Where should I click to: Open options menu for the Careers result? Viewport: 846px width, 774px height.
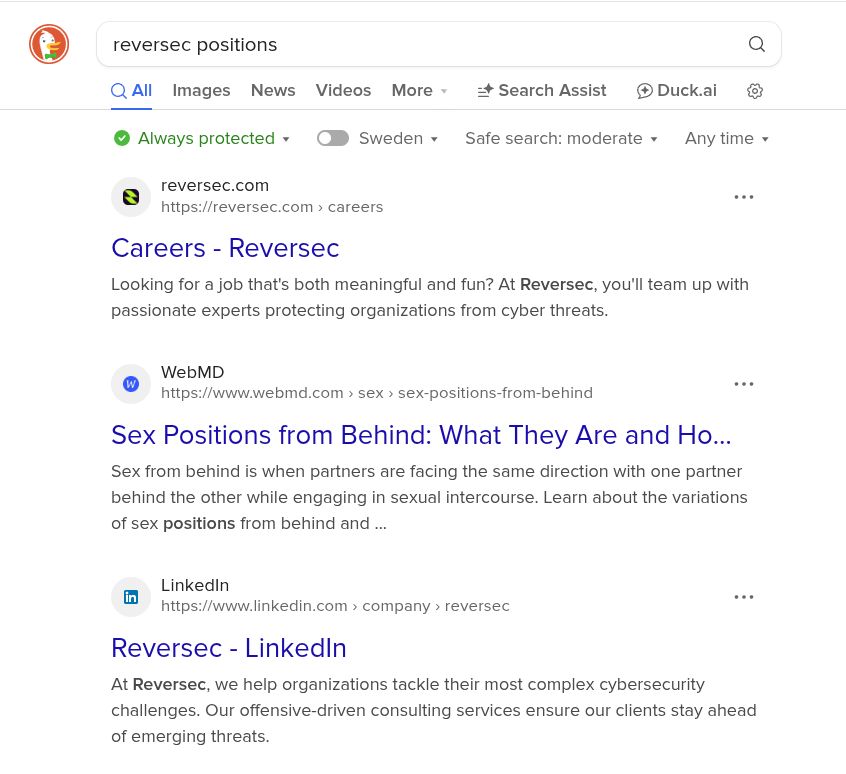click(x=744, y=197)
